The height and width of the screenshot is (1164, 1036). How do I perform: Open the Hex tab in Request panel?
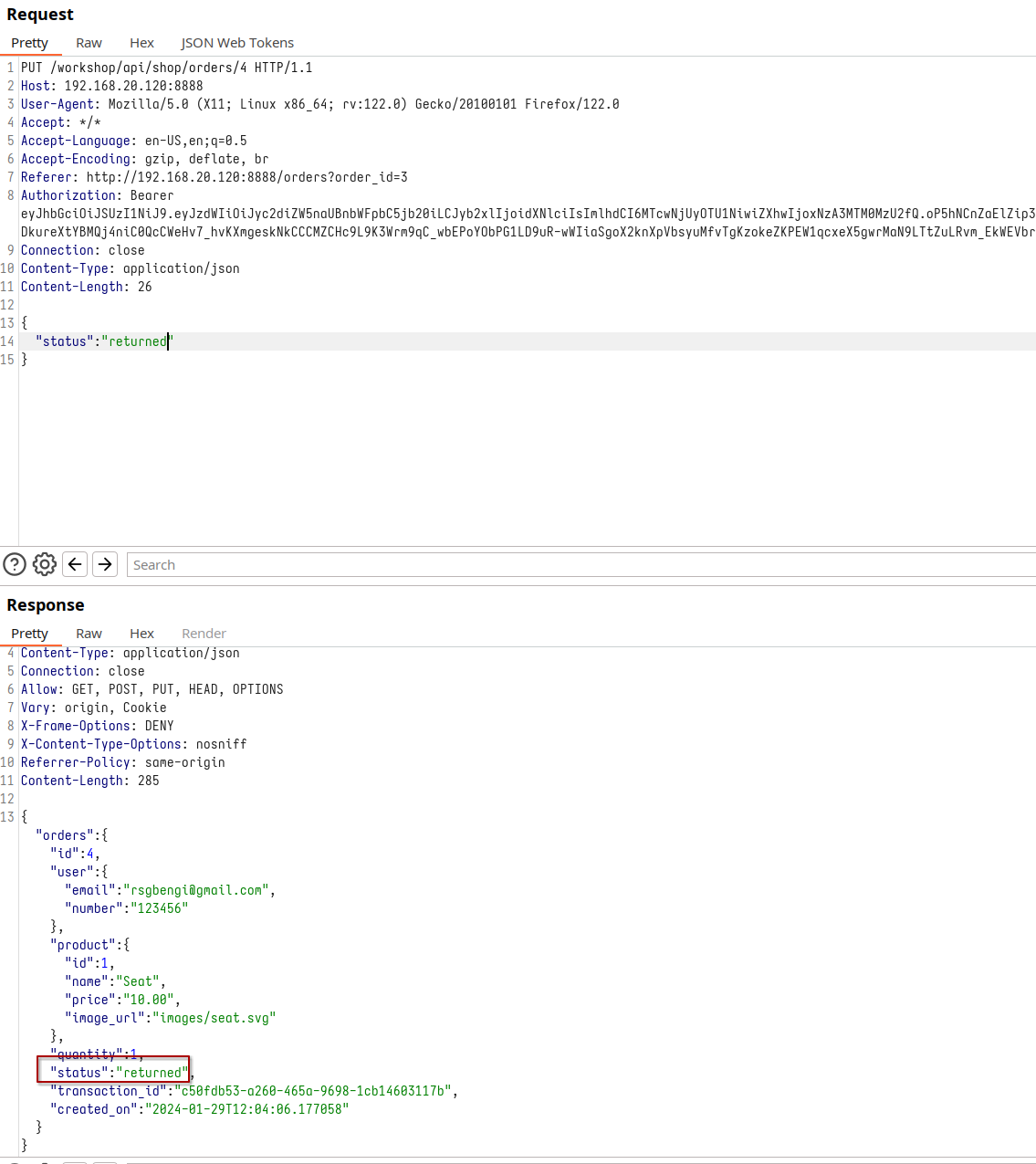(141, 43)
